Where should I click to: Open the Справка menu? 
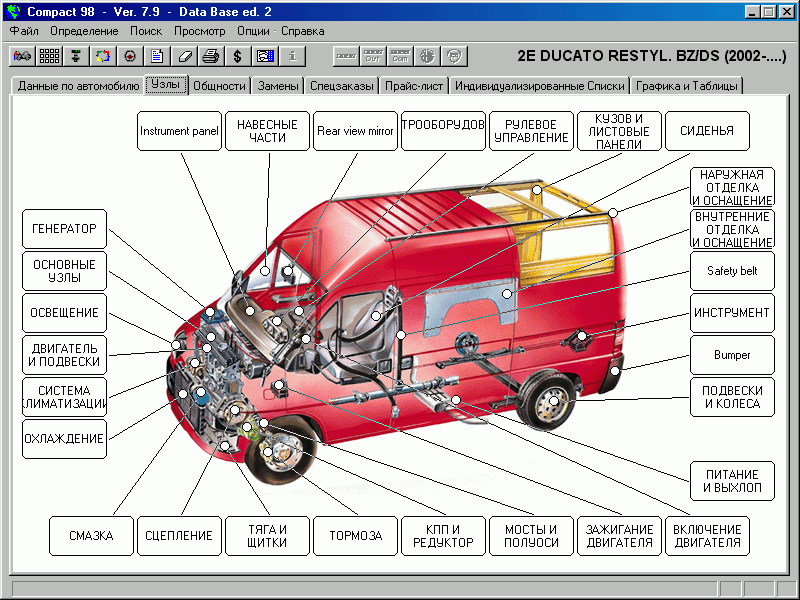click(303, 31)
